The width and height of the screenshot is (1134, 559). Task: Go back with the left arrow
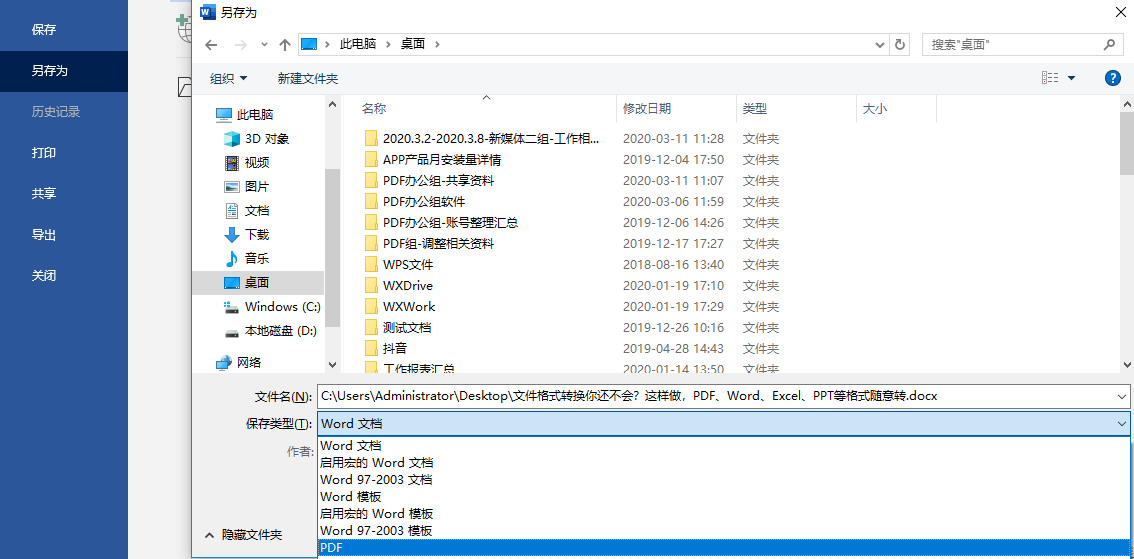click(211, 45)
